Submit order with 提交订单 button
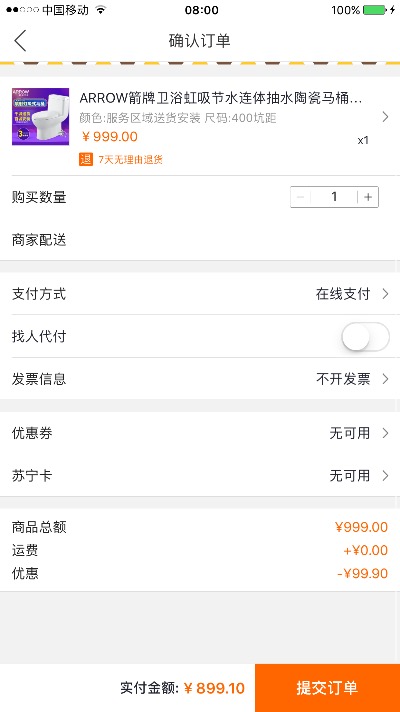This screenshot has height=712, width=400. [x=327, y=688]
